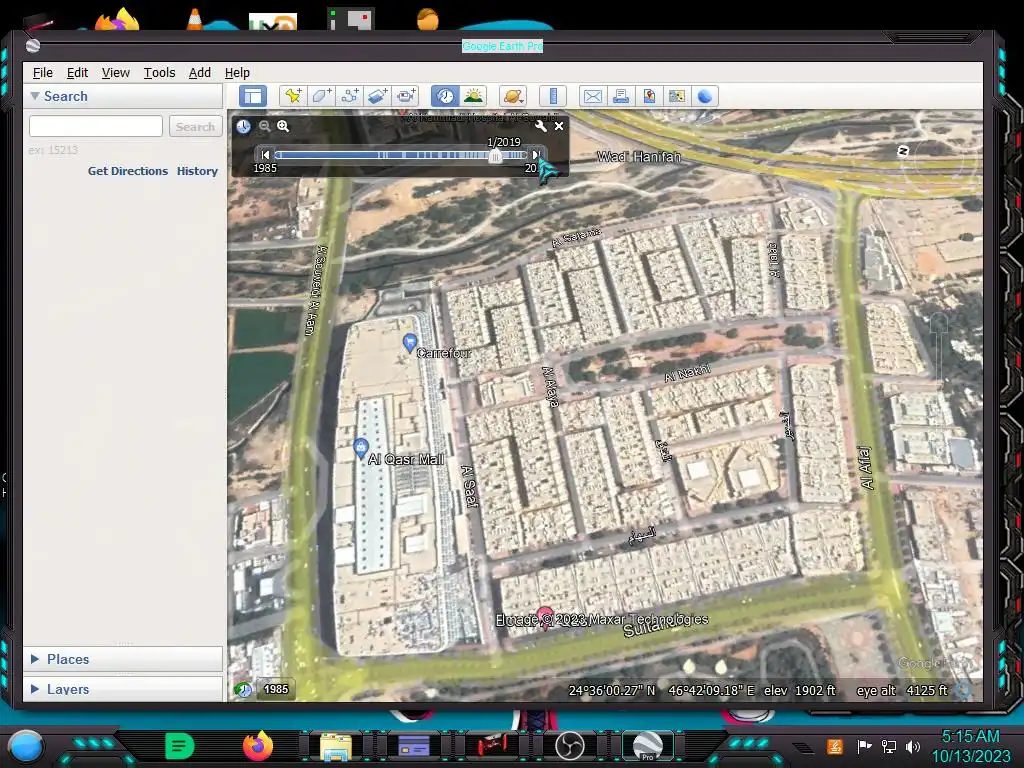Toggle the historical imagery clock button
This screenshot has height=768, width=1024.
[x=445, y=97]
